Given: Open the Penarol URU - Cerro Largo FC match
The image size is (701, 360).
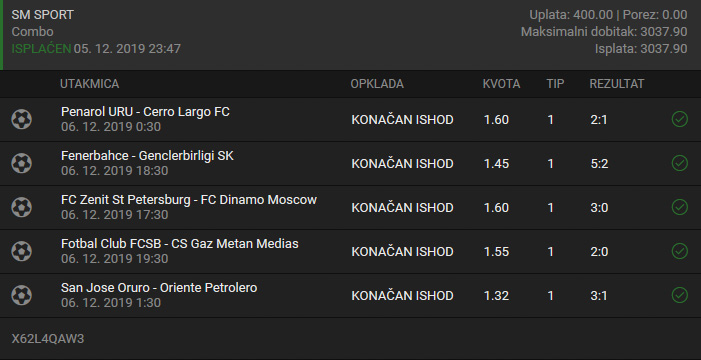Looking at the screenshot, I should coord(145,112).
